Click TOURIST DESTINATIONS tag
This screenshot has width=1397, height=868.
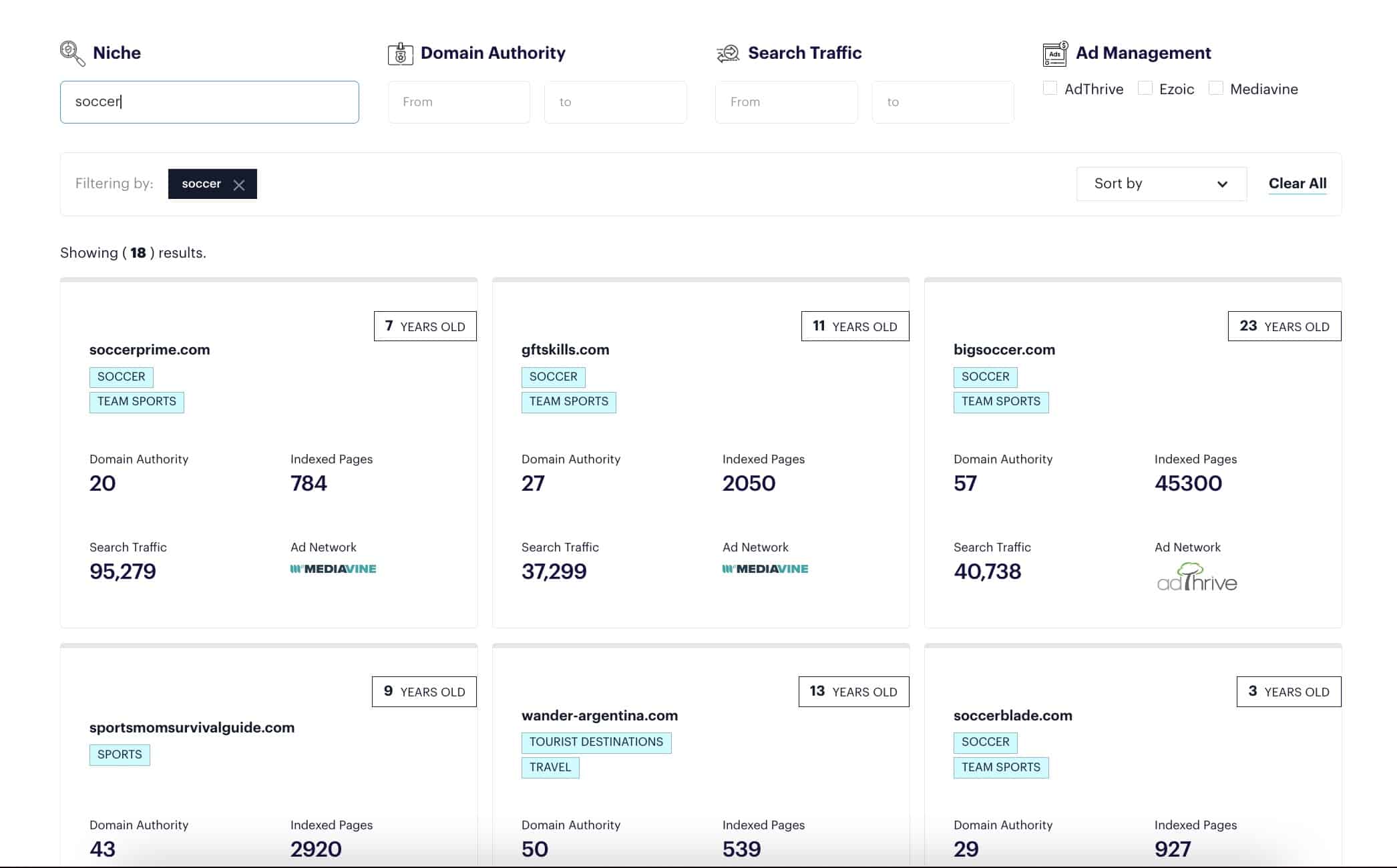(x=596, y=742)
